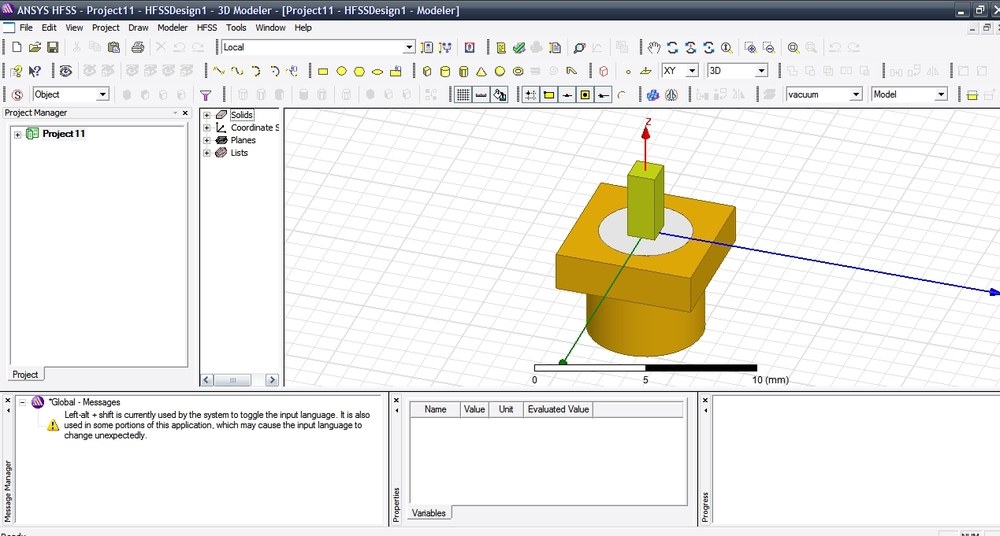Close the Project Manager panel
The height and width of the screenshot is (536, 1000).
click(185, 113)
